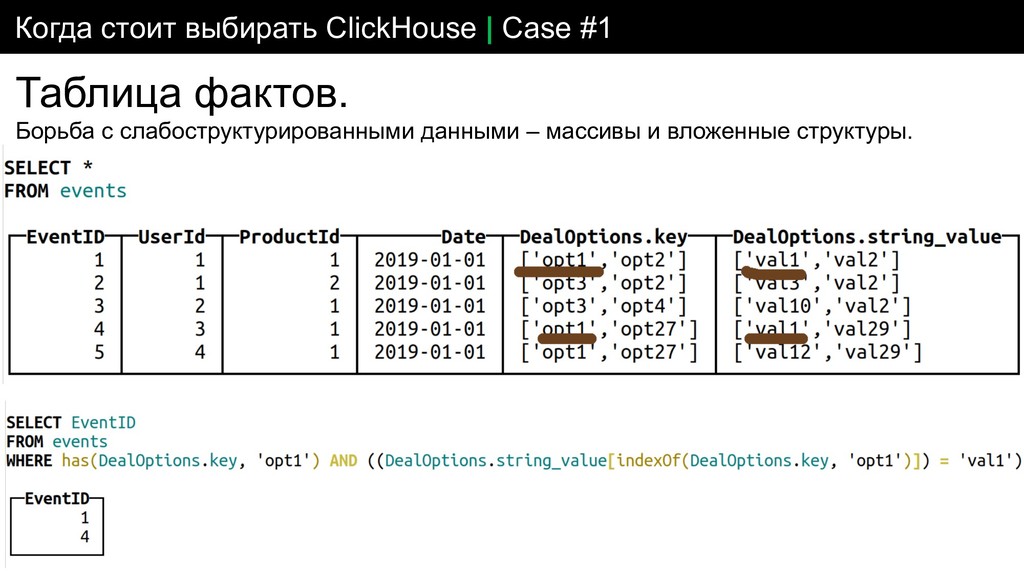
Task: Click the 'Case #1' label in header
Action: [x=556, y=28]
